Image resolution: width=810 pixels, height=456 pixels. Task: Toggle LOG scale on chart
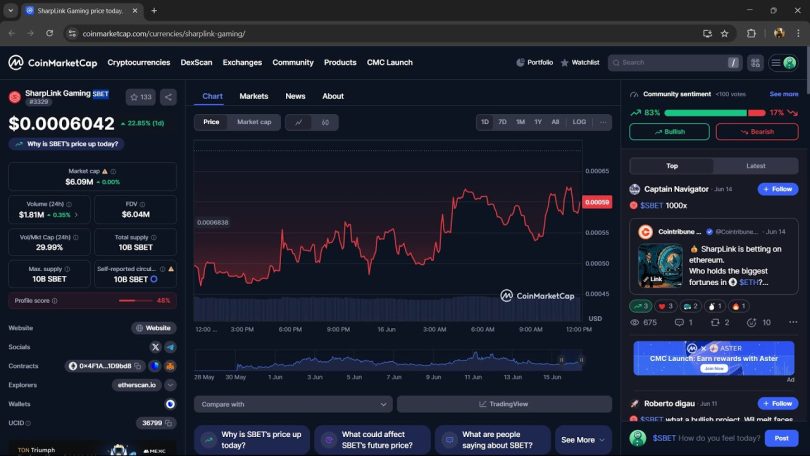click(x=579, y=122)
